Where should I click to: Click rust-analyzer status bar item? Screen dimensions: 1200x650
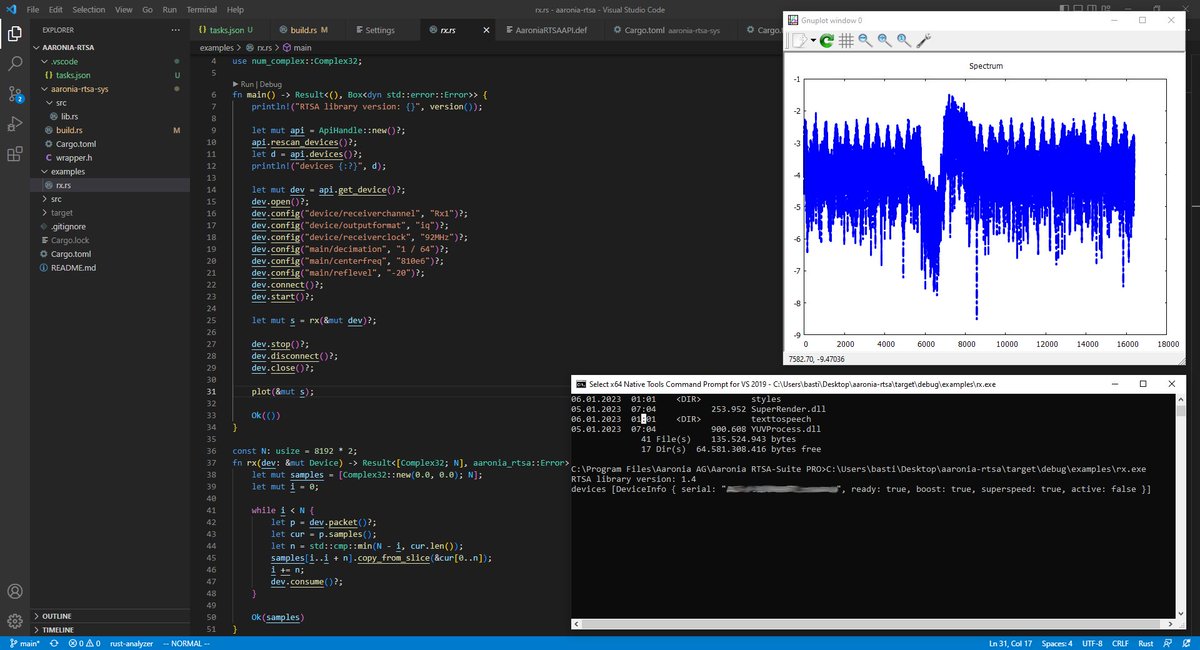(x=131, y=643)
